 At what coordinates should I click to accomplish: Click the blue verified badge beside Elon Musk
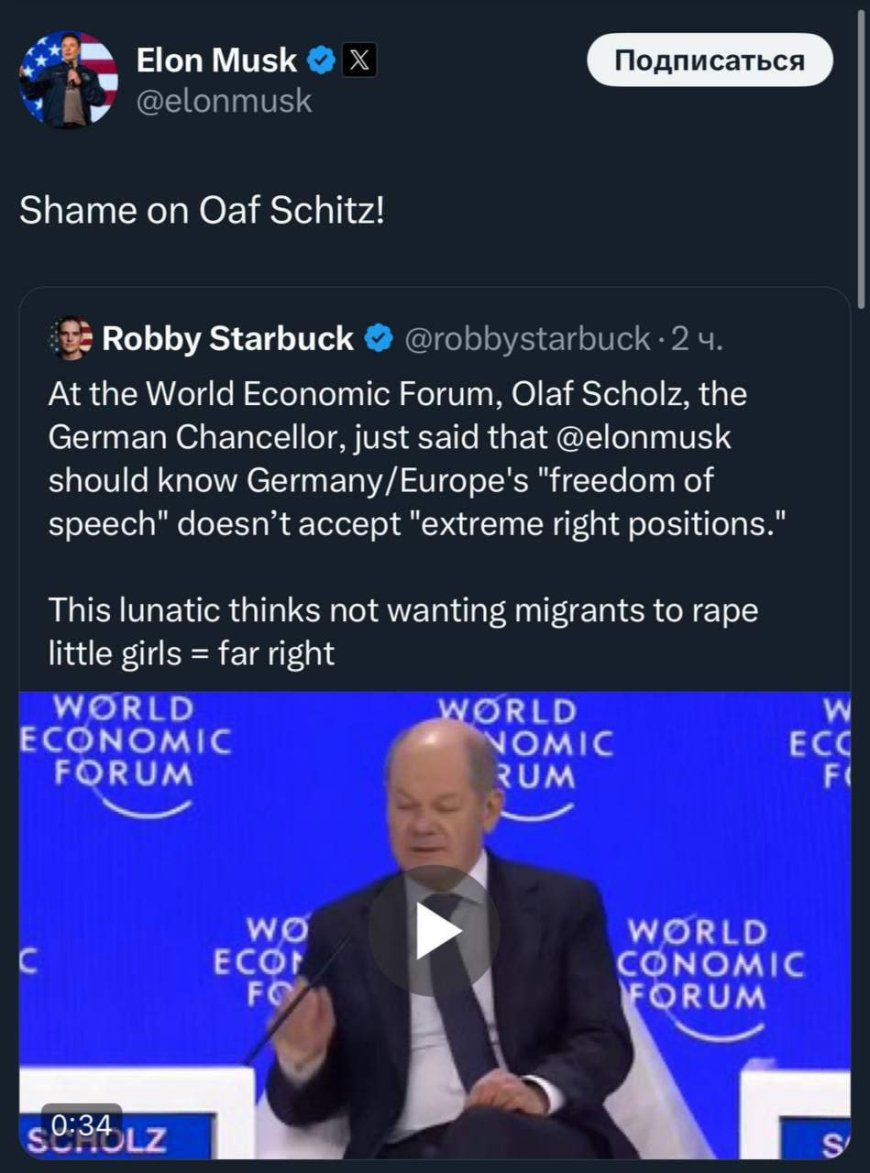pyautogui.click(x=320, y=62)
